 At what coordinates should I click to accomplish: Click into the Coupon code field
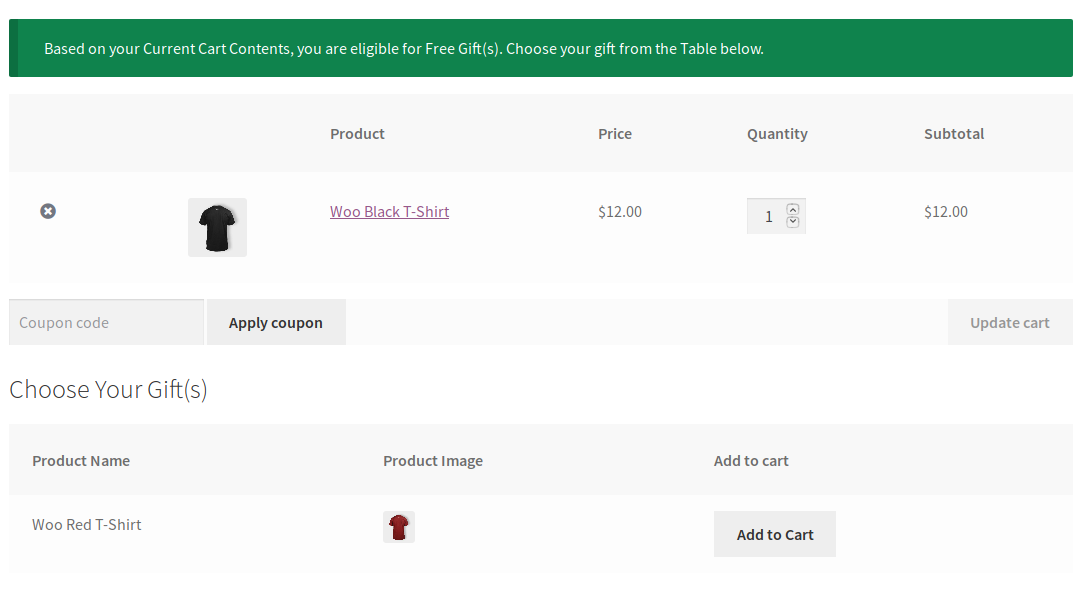click(106, 323)
